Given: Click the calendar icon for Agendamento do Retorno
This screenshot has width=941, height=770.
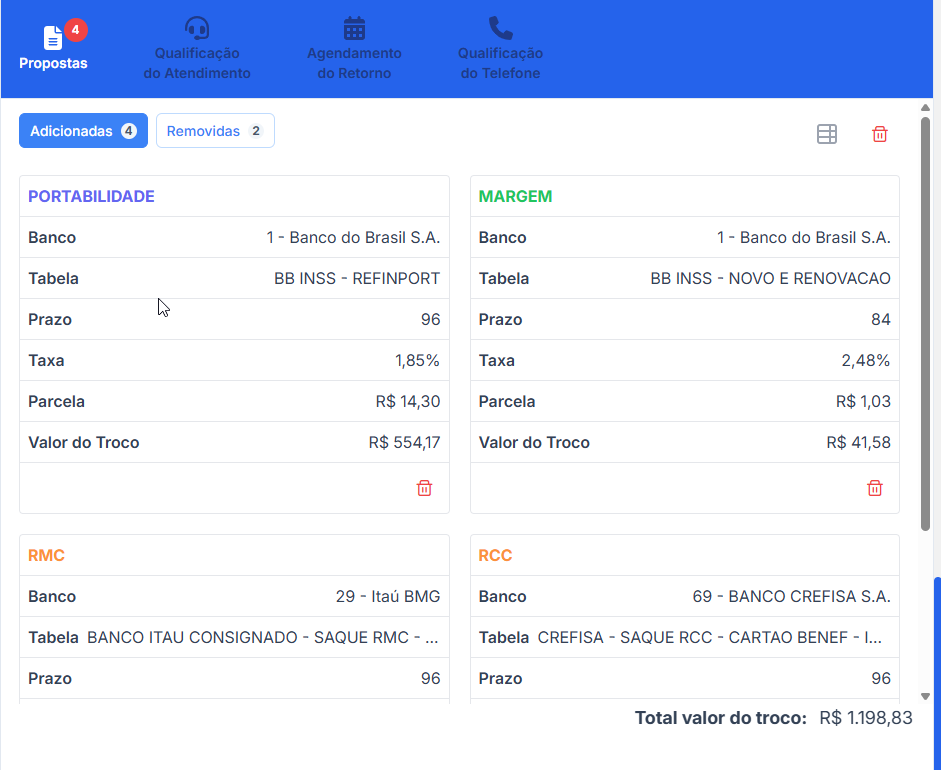Looking at the screenshot, I should 354,28.
